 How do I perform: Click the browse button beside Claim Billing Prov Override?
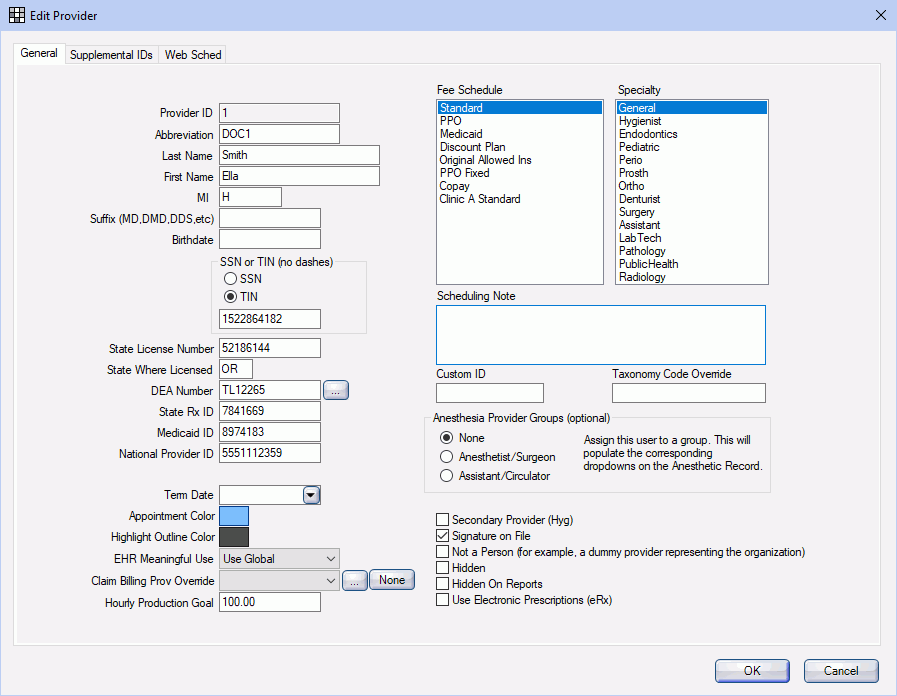point(354,579)
